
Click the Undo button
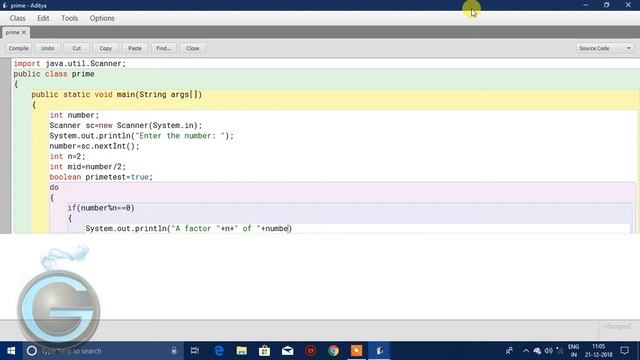pyautogui.click(x=47, y=48)
